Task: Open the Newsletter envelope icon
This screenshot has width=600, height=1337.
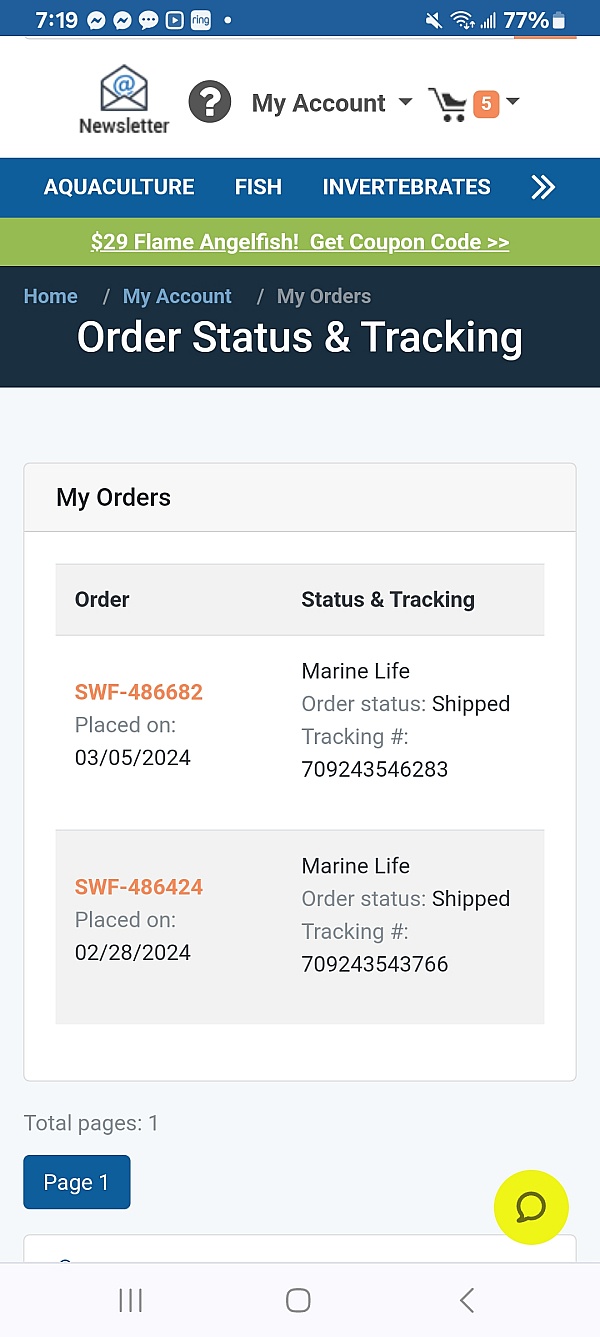Action: click(x=124, y=90)
